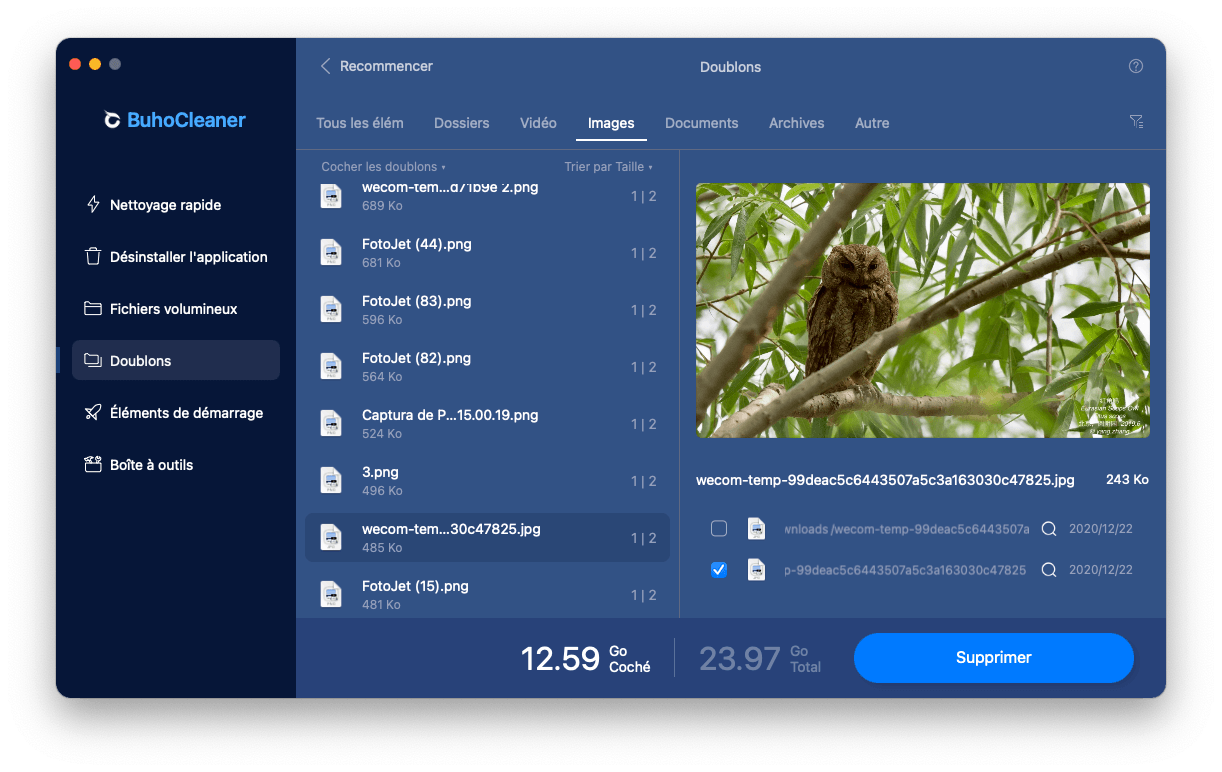Open Nettoyage rapide in the sidebar
Image resolution: width=1222 pixels, height=772 pixels.
pyautogui.click(x=176, y=204)
